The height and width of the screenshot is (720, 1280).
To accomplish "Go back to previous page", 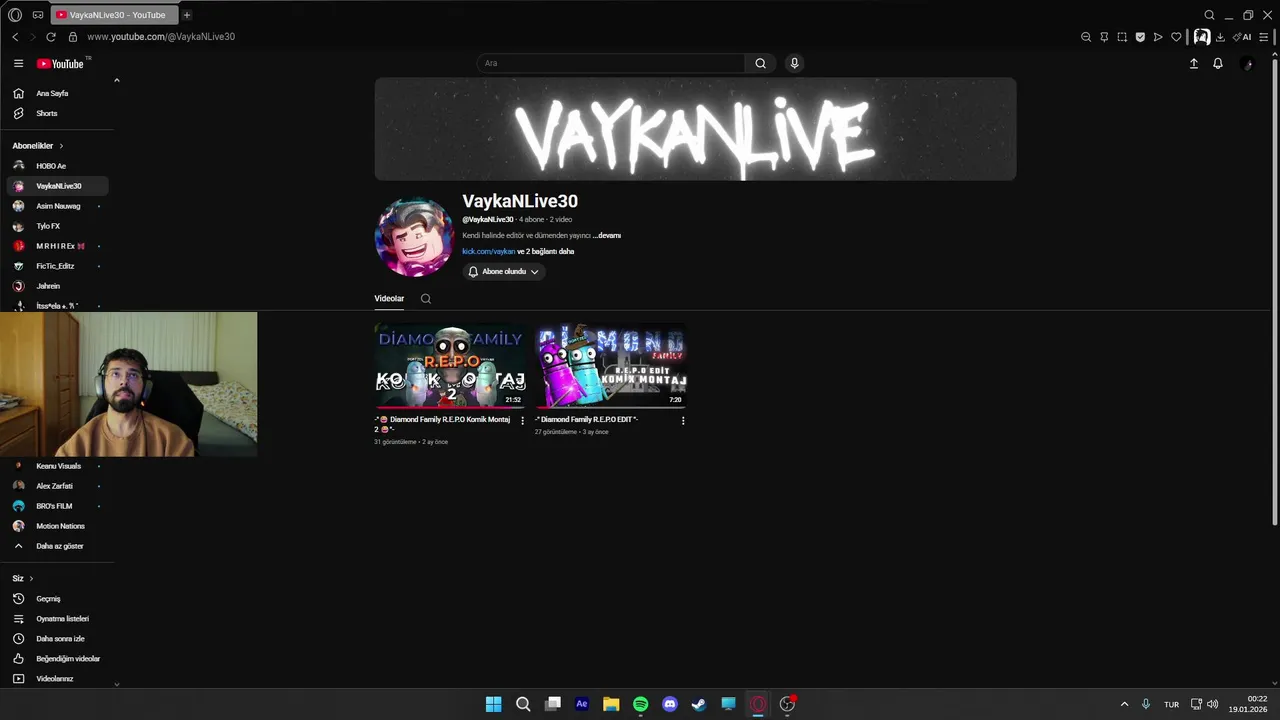I will tap(15, 37).
